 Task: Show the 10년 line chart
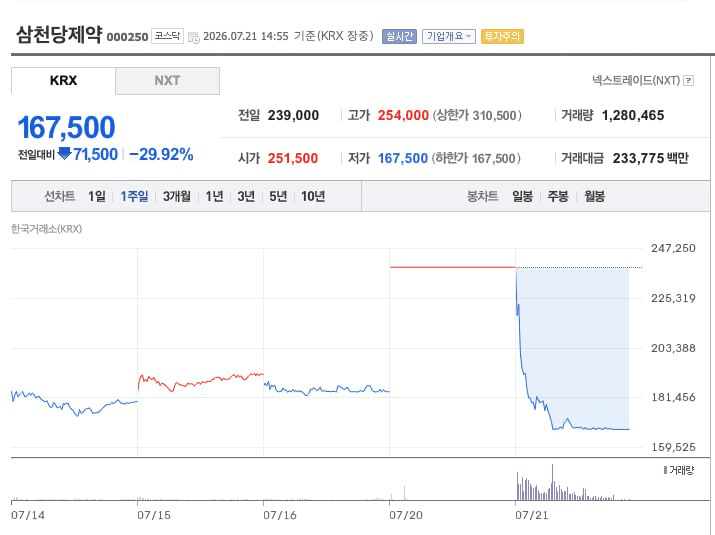click(x=313, y=196)
